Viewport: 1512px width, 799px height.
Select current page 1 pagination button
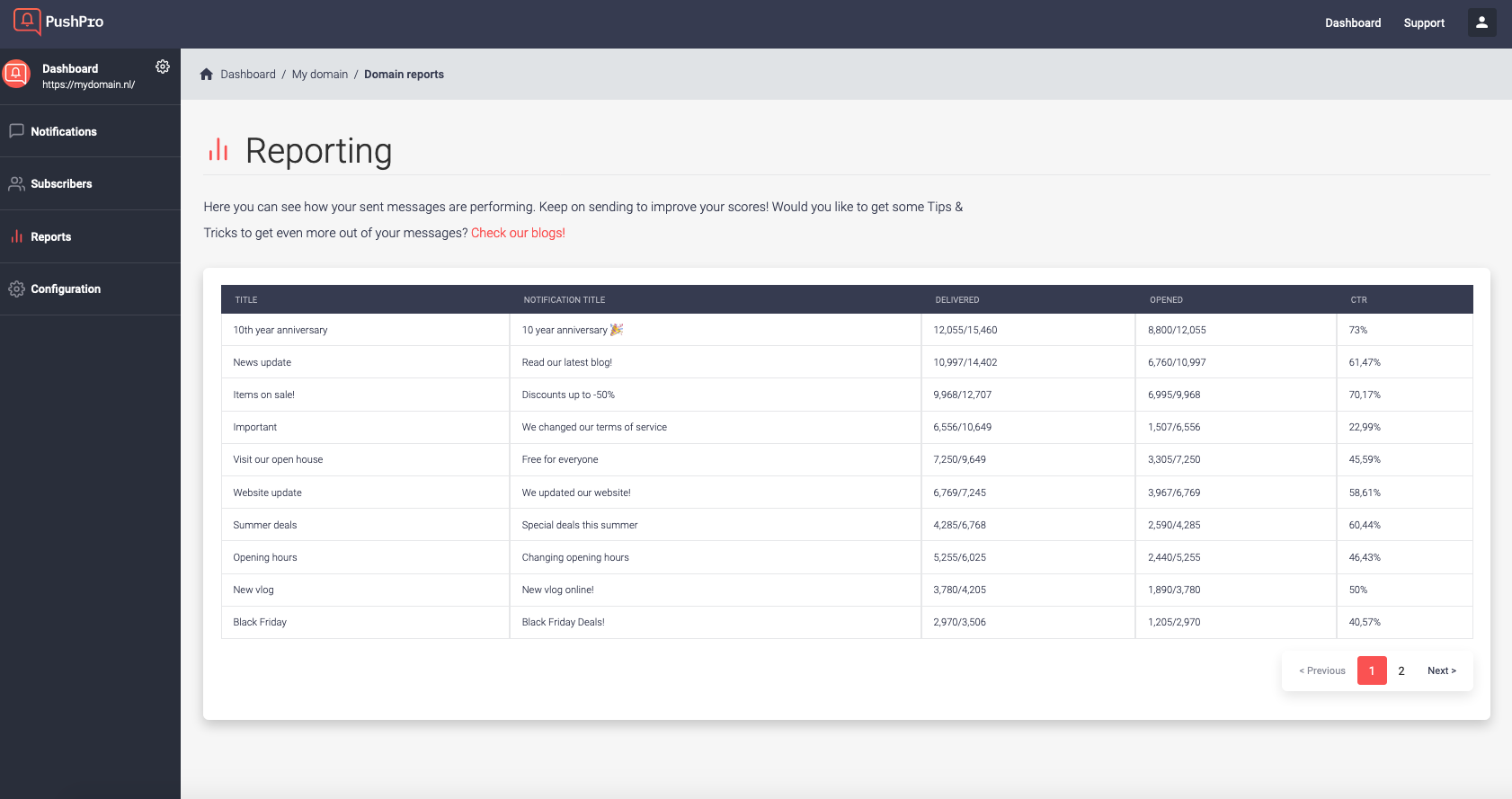coord(1372,670)
